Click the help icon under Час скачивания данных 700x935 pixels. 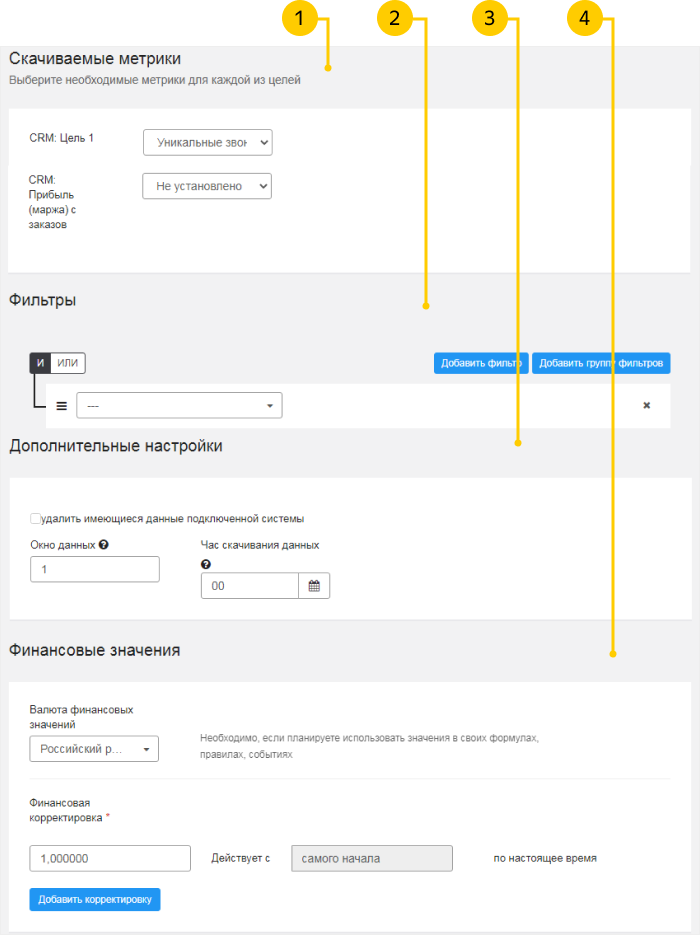206,564
